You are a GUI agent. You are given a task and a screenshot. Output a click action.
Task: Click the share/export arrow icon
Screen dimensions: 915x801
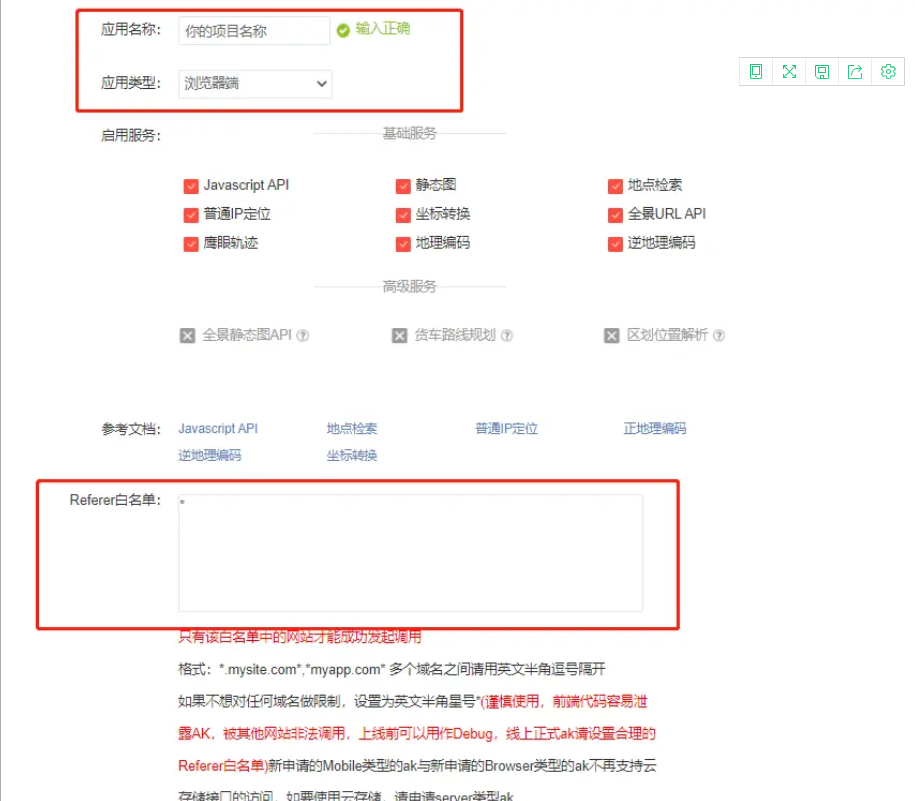[855, 71]
